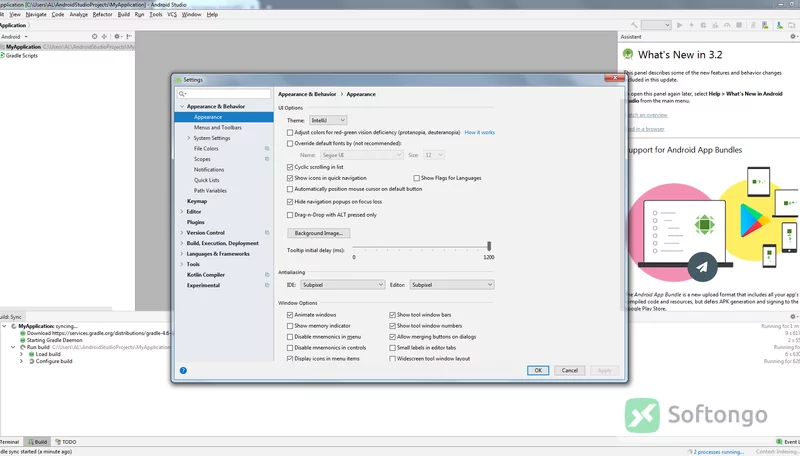Open the AVD Manager toolbar icon
The image size is (800, 456).
click(765, 25)
